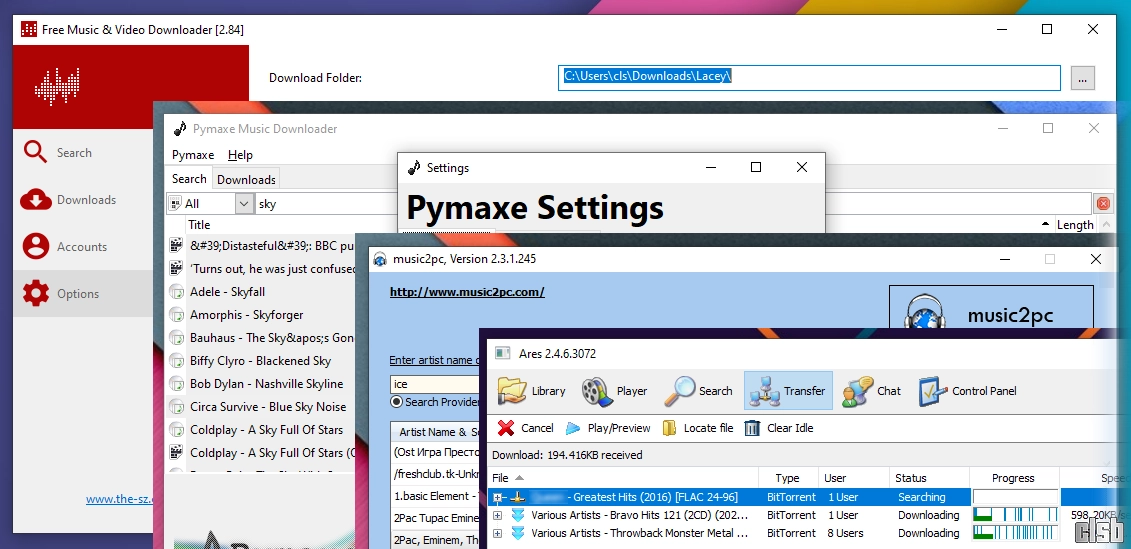1131x549 pixels.
Task: Select the Search Provider radio button
Action: (396, 402)
